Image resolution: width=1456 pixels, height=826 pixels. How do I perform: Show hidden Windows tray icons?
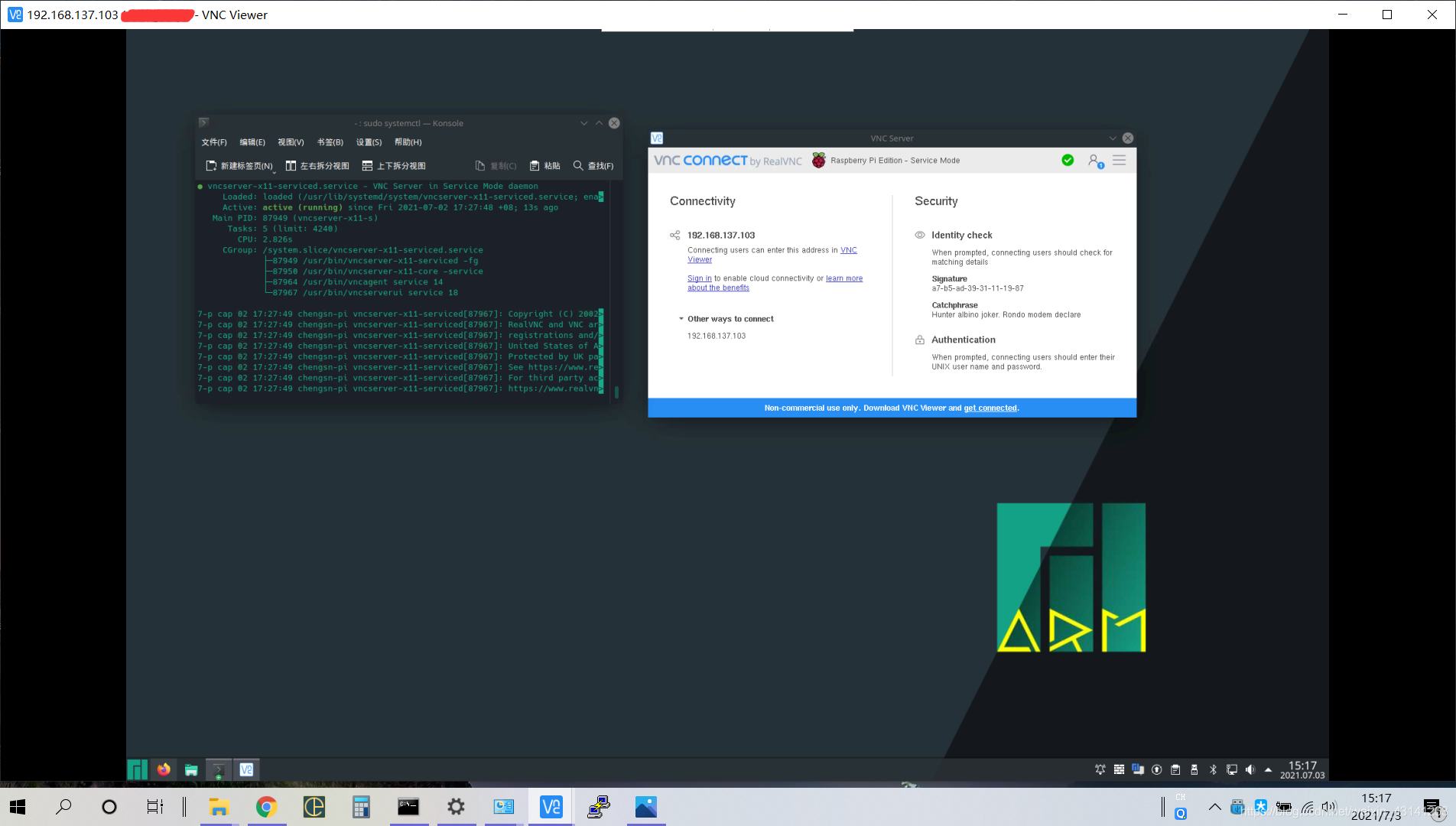click(x=1215, y=807)
